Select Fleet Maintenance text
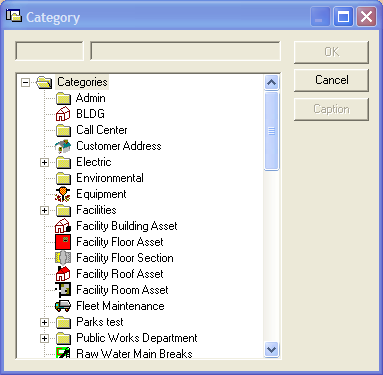 [120, 306]
